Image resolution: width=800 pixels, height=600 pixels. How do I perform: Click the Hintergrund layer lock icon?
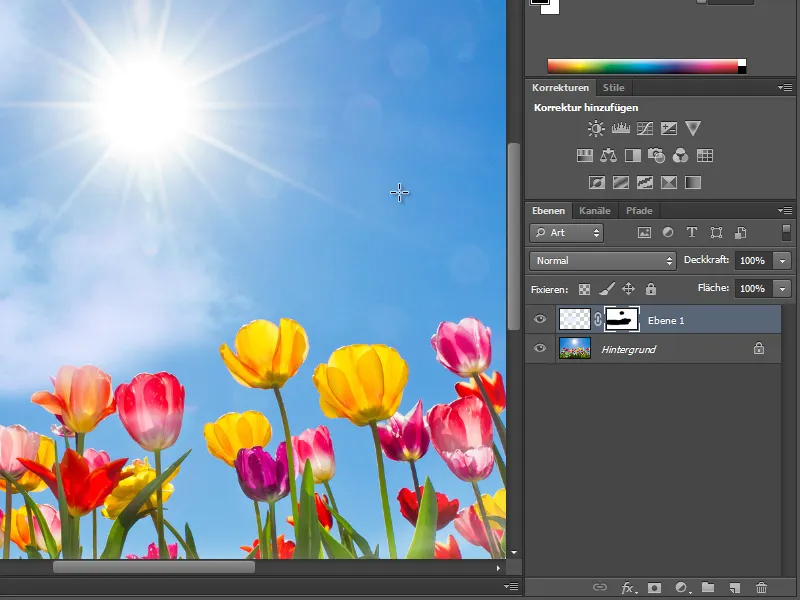click(759, 348)
